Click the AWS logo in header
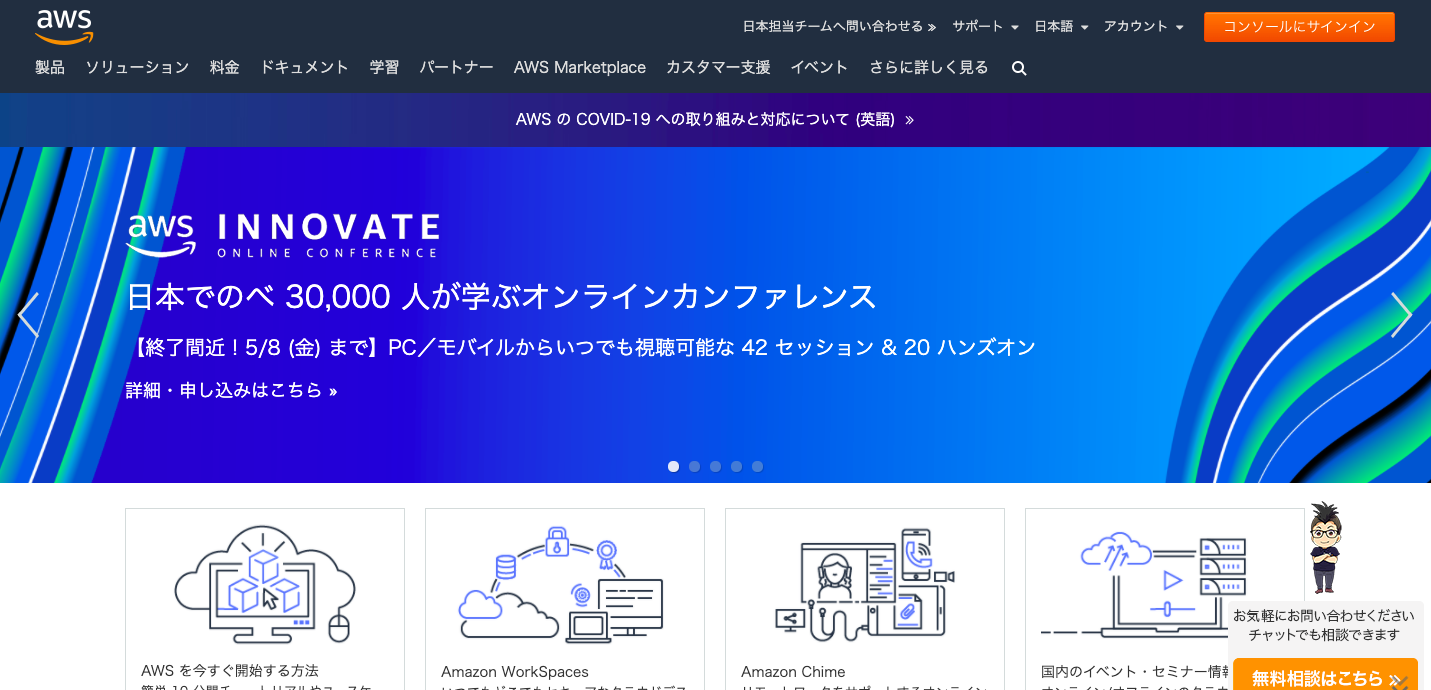 click(64, 27)
